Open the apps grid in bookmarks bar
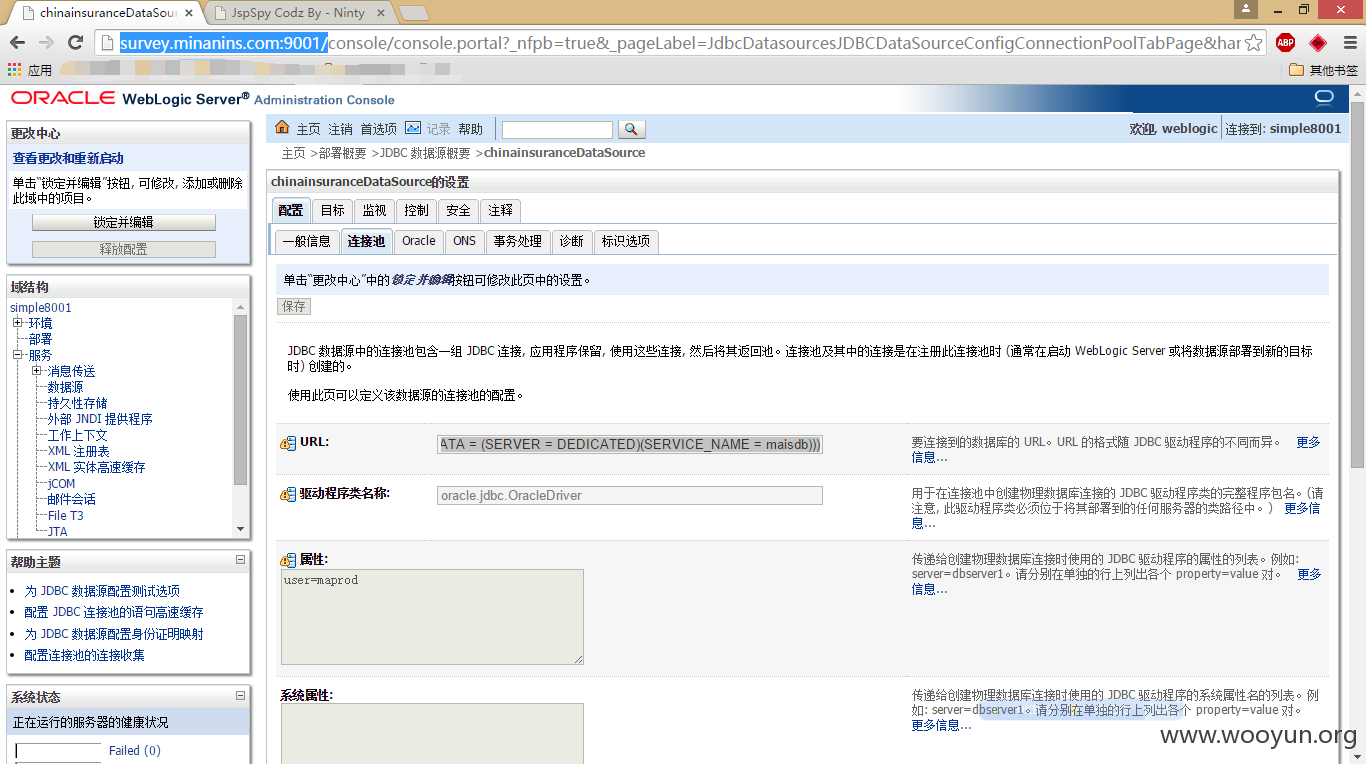1366x764 pixels. [x=14, y=70]
